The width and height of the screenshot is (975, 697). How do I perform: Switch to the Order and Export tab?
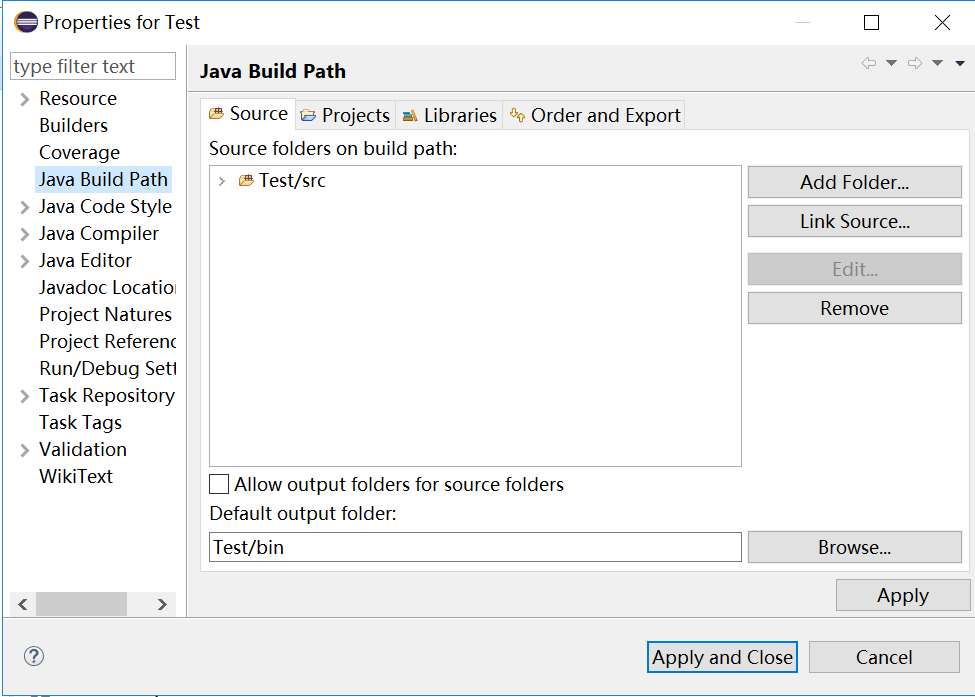(x=594, y=115)
